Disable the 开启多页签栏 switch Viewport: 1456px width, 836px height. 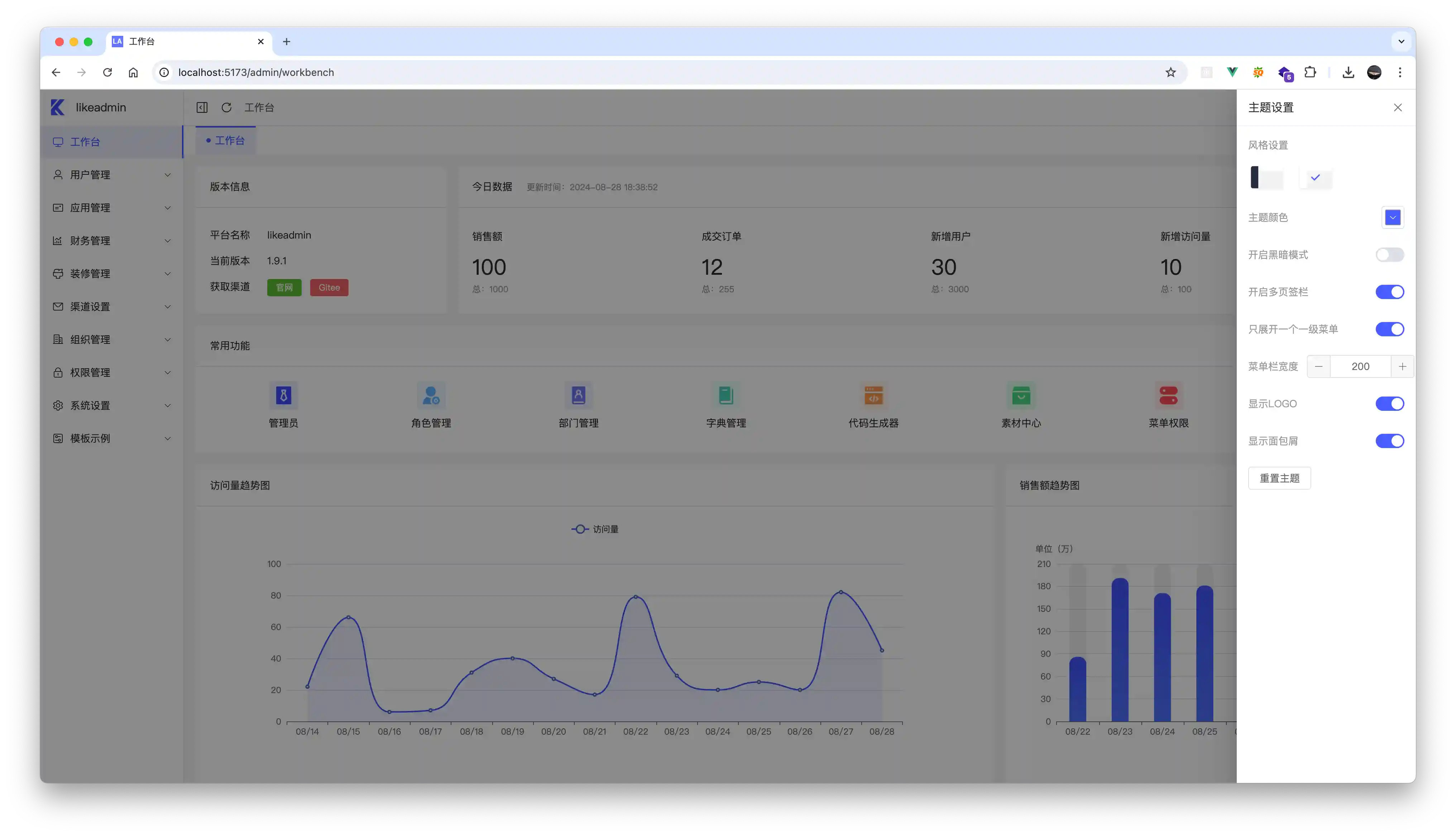1389,292
